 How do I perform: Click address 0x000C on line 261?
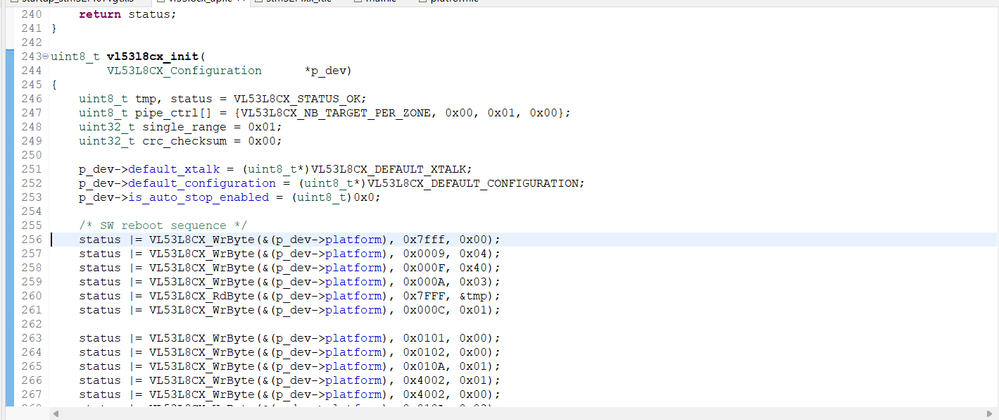coord(424,310)
